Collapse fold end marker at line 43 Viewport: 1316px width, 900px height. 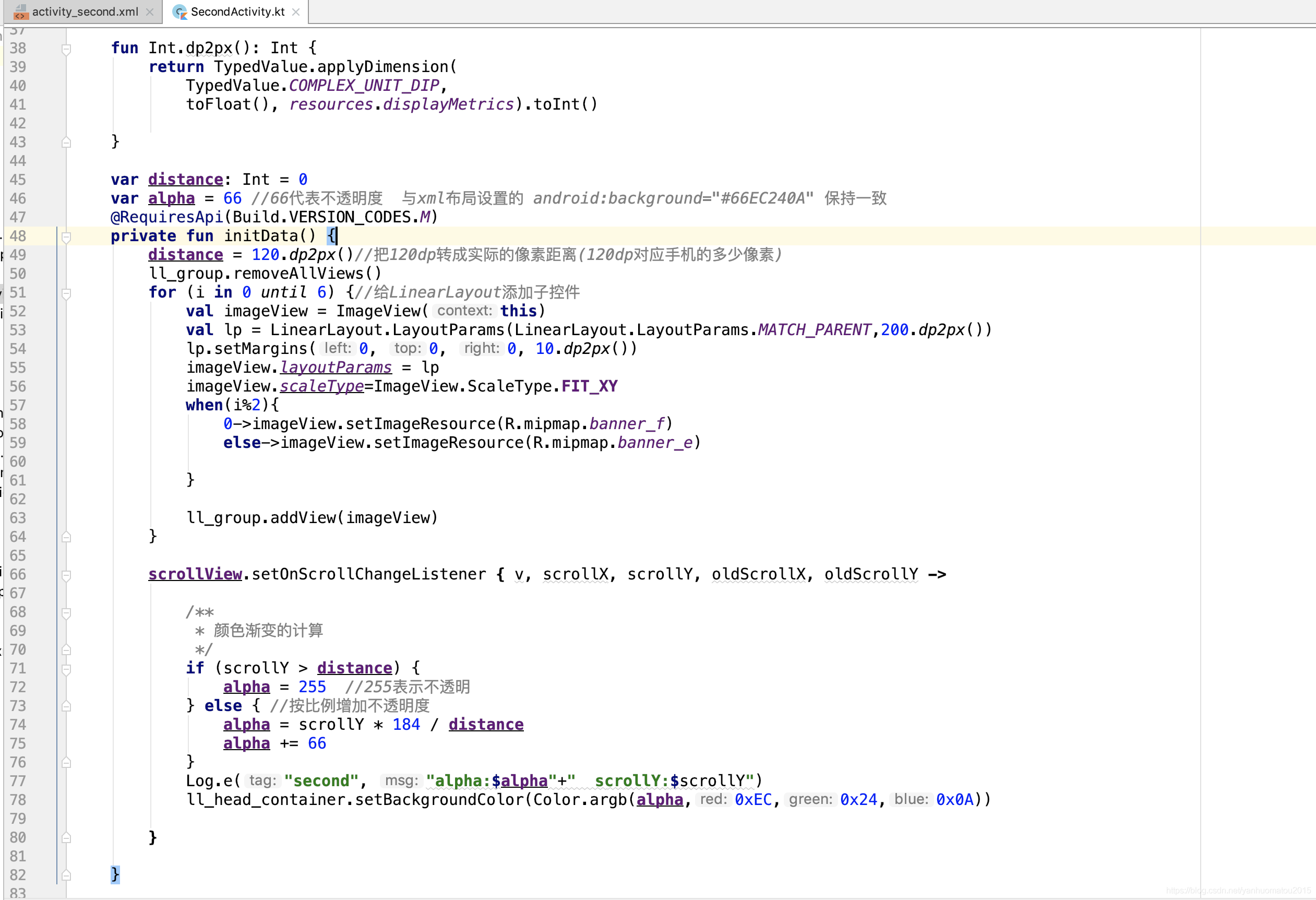(66, 142)
